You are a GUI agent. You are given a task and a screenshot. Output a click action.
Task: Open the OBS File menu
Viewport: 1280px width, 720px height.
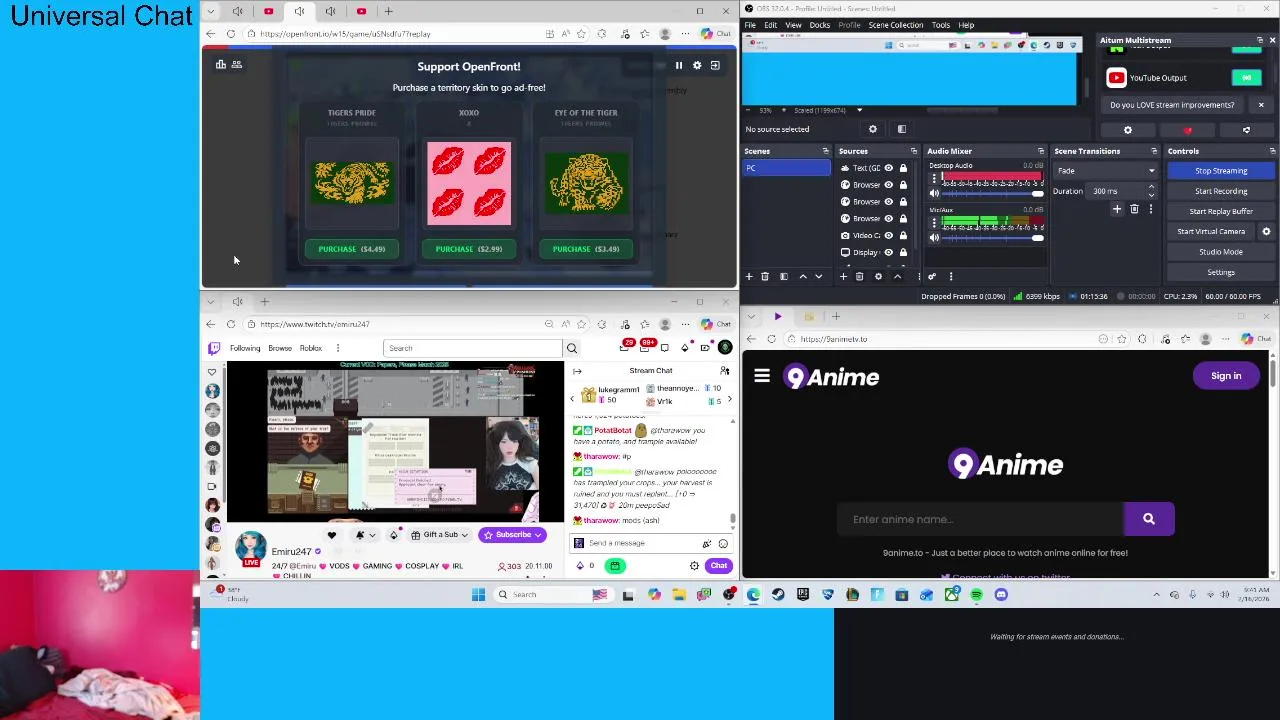750,25
